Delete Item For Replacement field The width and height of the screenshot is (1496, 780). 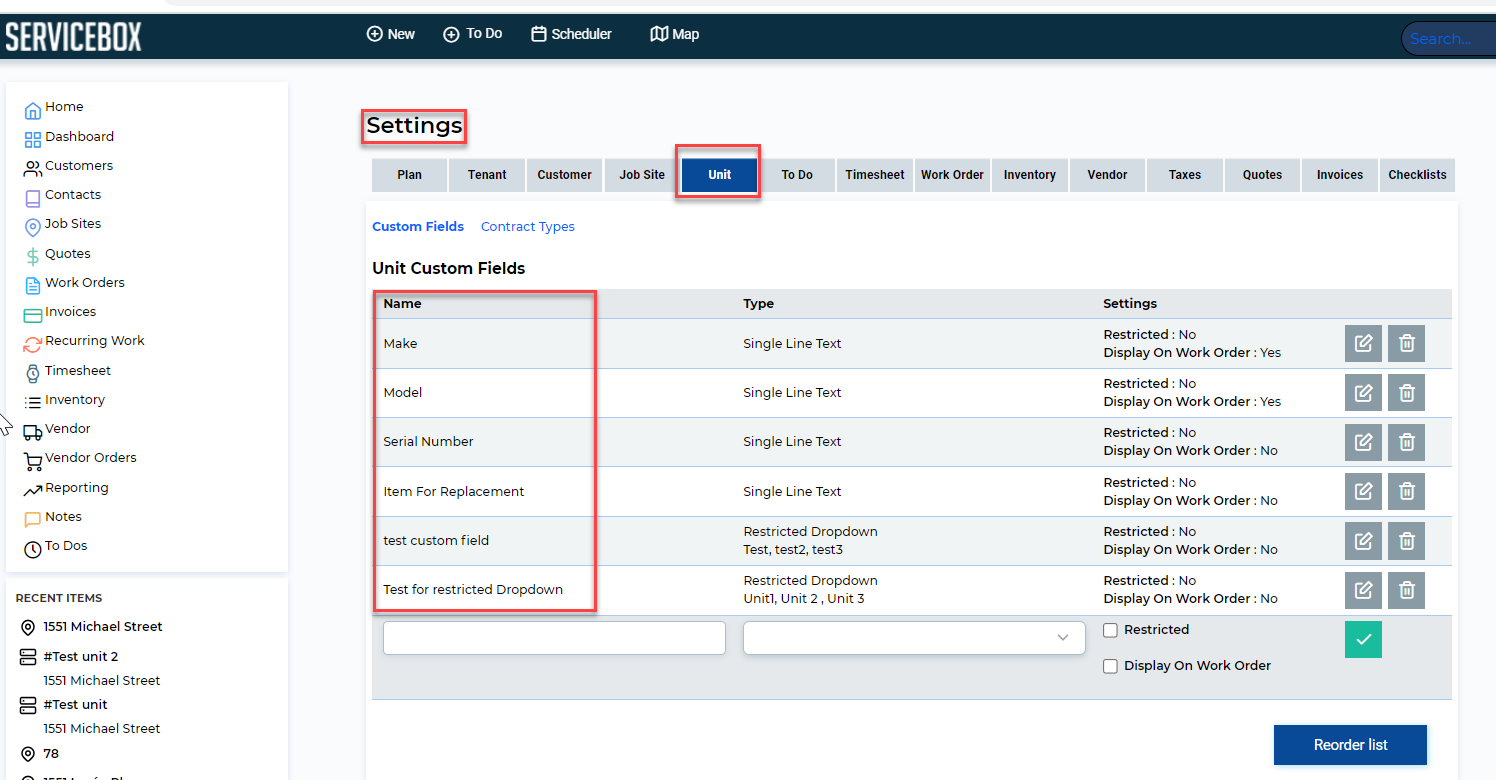[1406, 491]
